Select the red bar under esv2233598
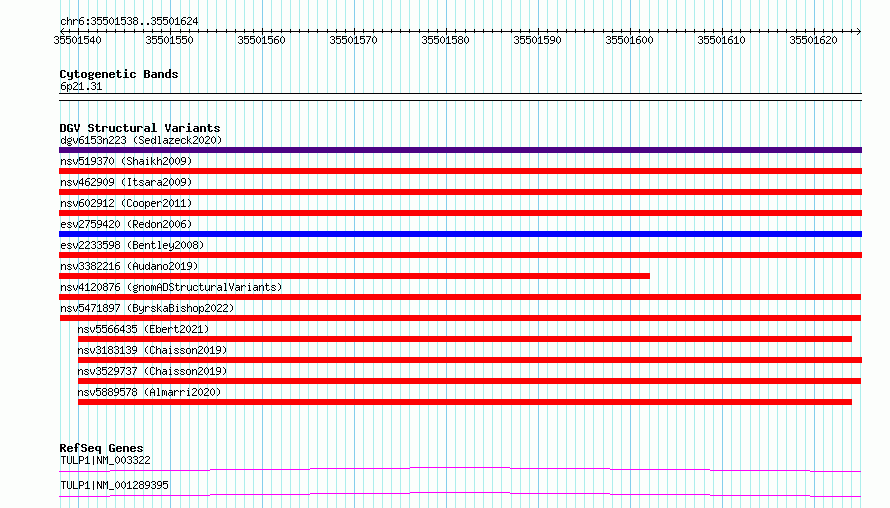 tap(460, 255)
